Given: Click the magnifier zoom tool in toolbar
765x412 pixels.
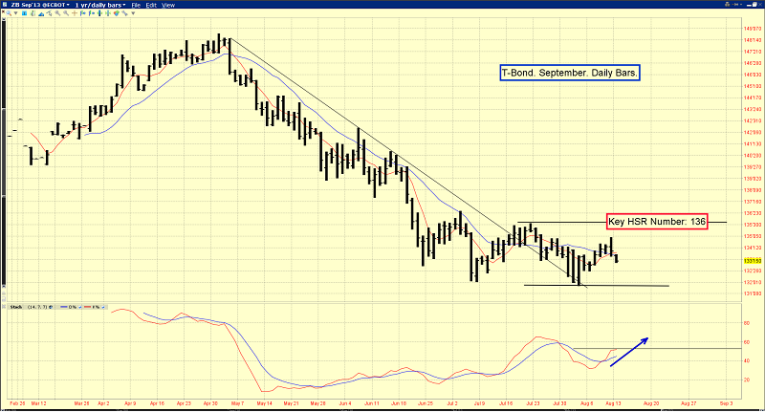Looking at the screenshot, I should (9, 13).
